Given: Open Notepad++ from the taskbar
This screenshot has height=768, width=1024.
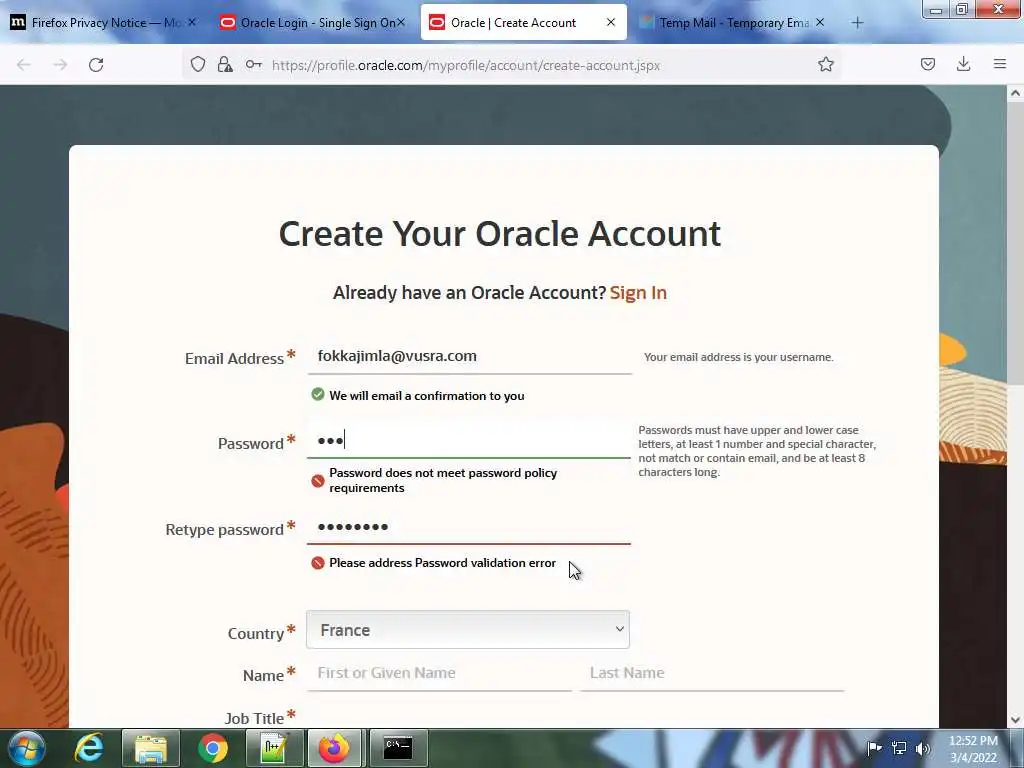Looking at the screenshot, I should pos(274,748).
